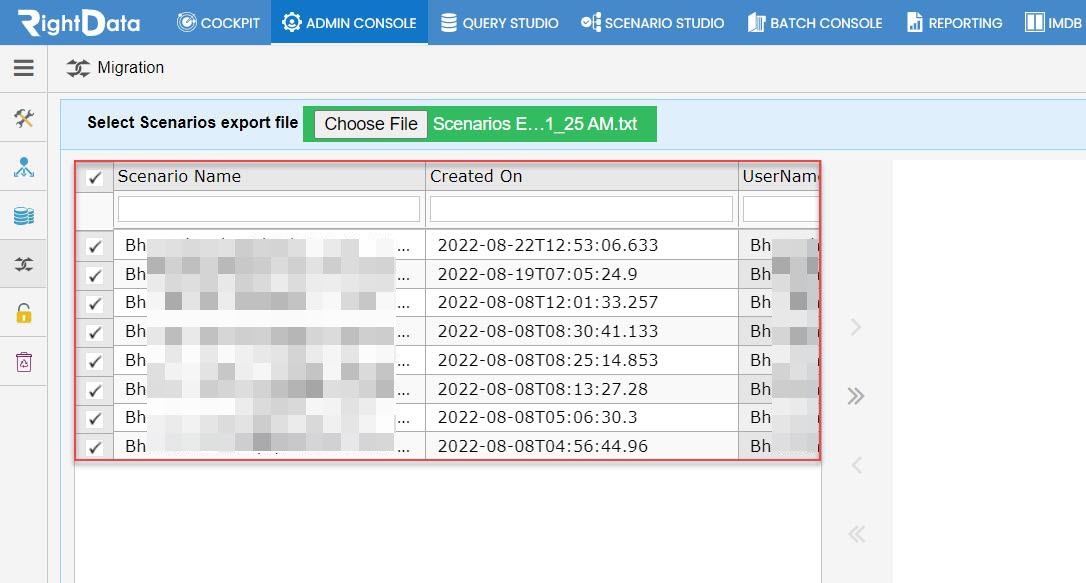Switch to Query Studio
This screenshot has height=583, width=1086.
click(499, 23)
